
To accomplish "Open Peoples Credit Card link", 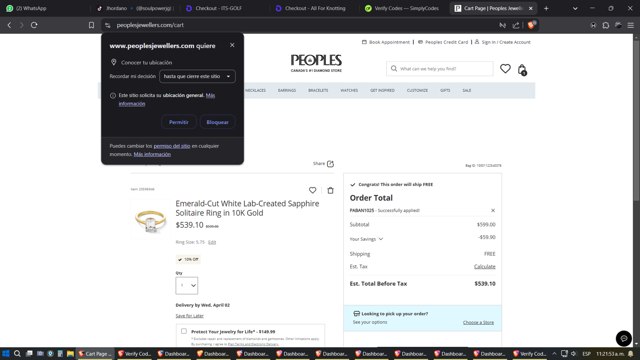I will coord(443,42).
